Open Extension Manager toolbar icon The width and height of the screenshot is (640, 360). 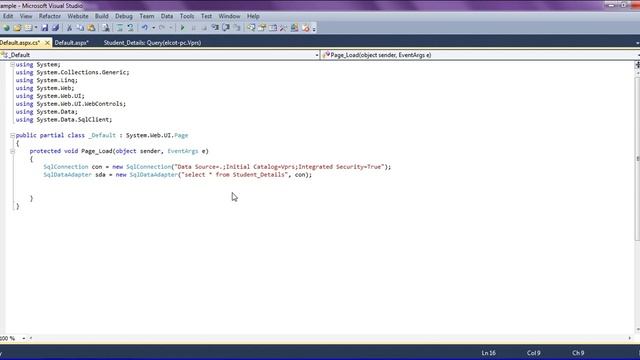pyautogui.click(x=305, y=28)
